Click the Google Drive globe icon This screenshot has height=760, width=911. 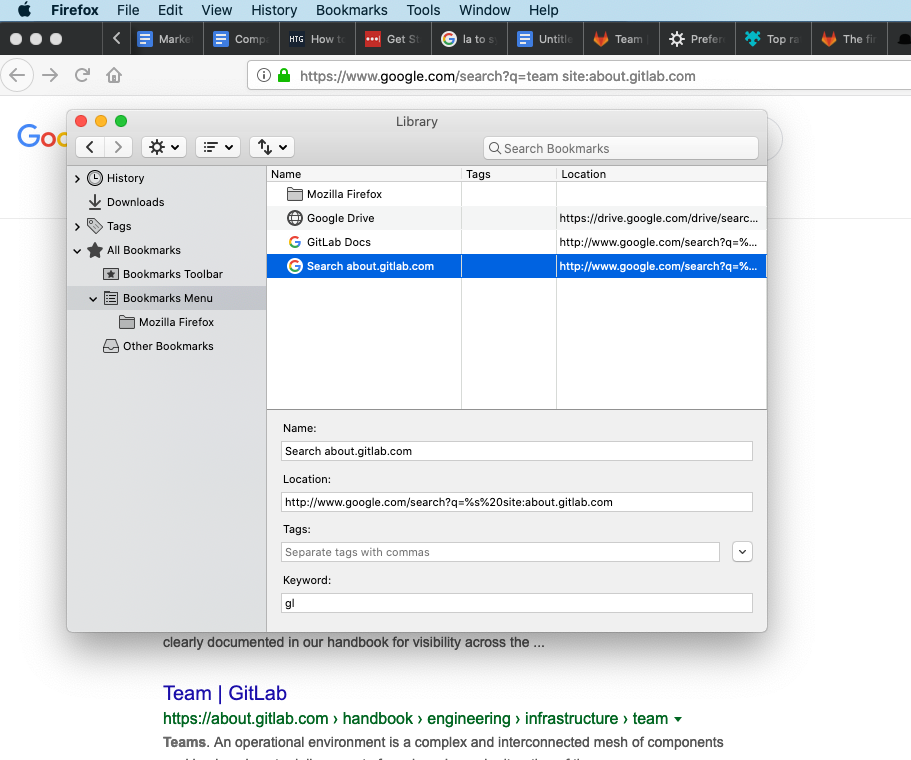(x=295, y=218)
